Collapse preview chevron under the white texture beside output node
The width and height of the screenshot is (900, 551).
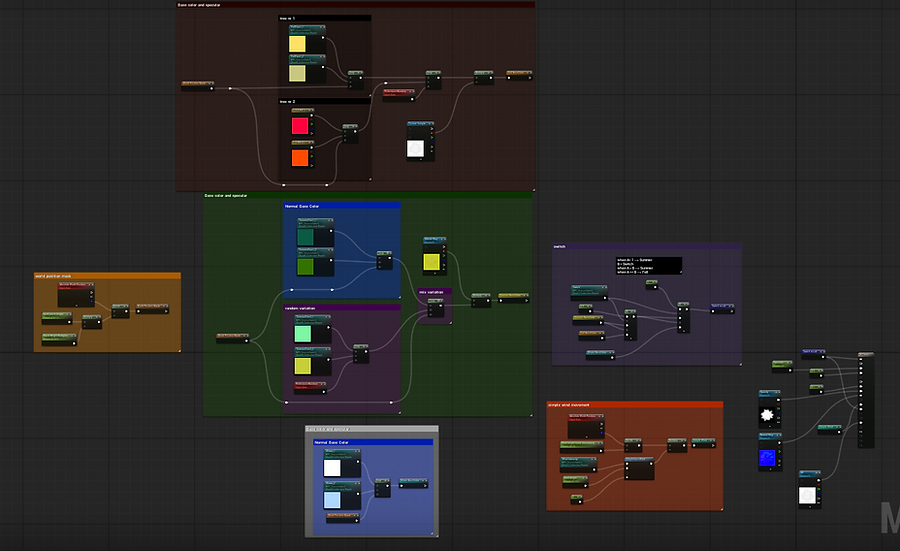pyautogui.click(x=810, y=506)
